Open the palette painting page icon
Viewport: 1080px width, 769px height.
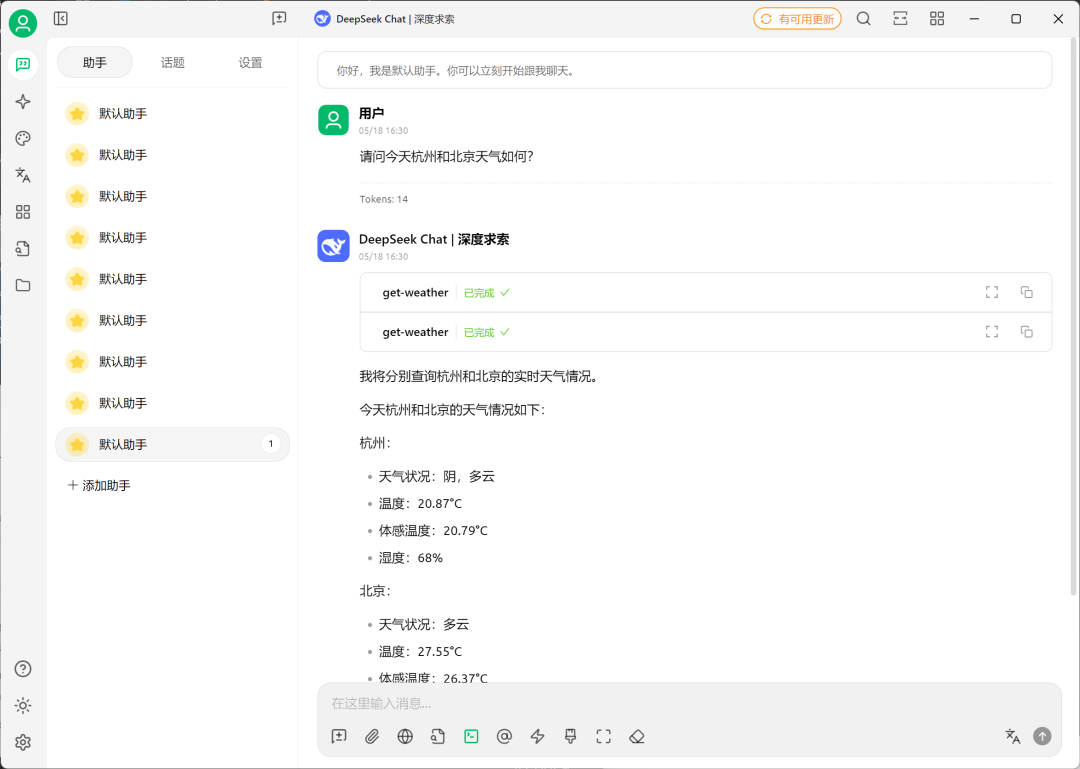pyautogui.click(x=23, y=139)
